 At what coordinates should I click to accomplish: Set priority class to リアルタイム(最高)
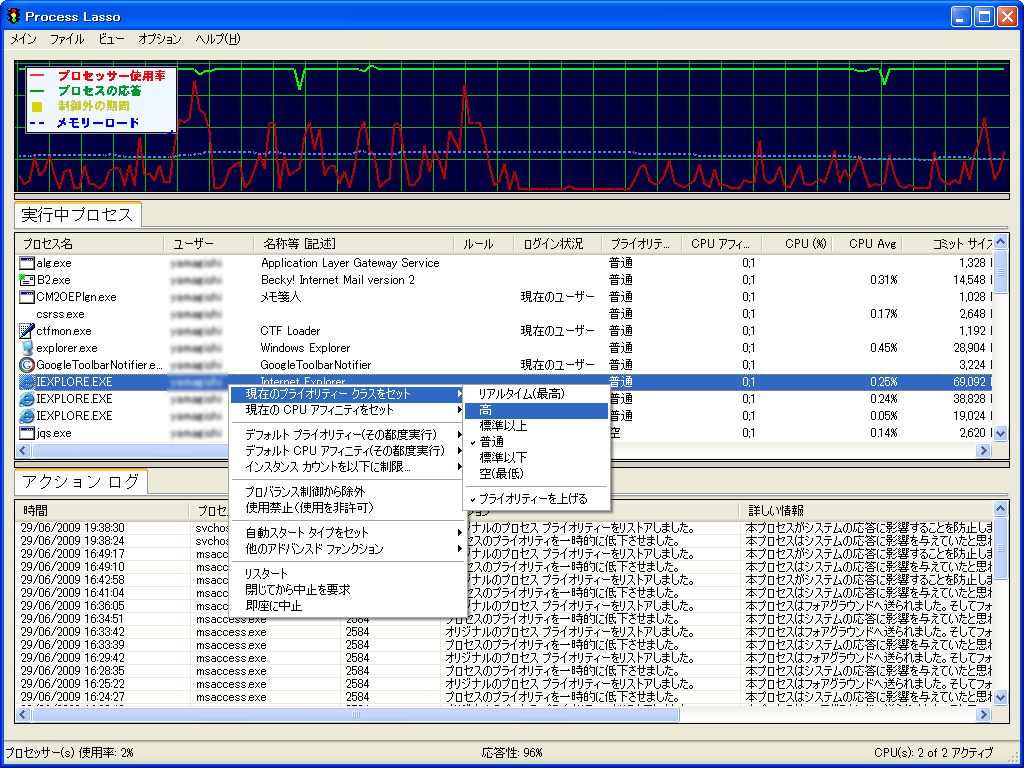pos(536,394)
